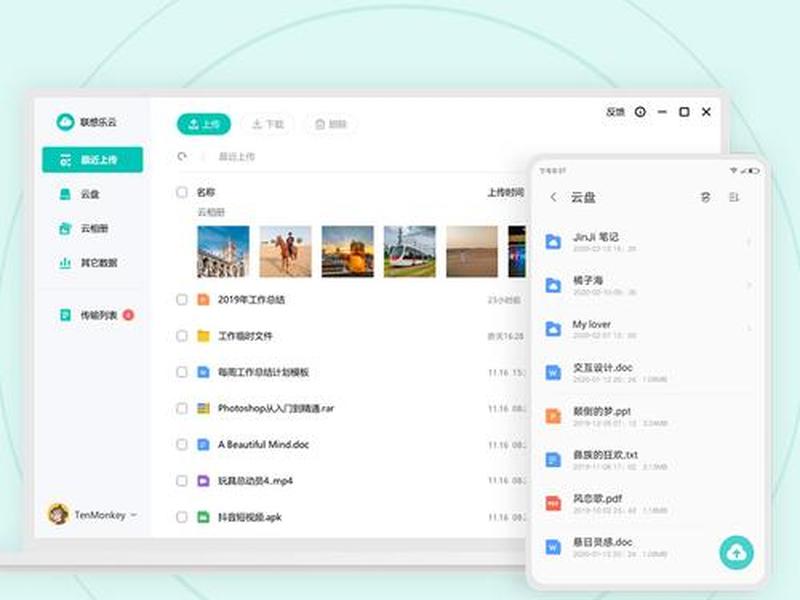Tap the chevron on the JinJi 笔记 row
The width and height of the screenshot is (800, 600).
pyautogui.click(x=748, y=242)
